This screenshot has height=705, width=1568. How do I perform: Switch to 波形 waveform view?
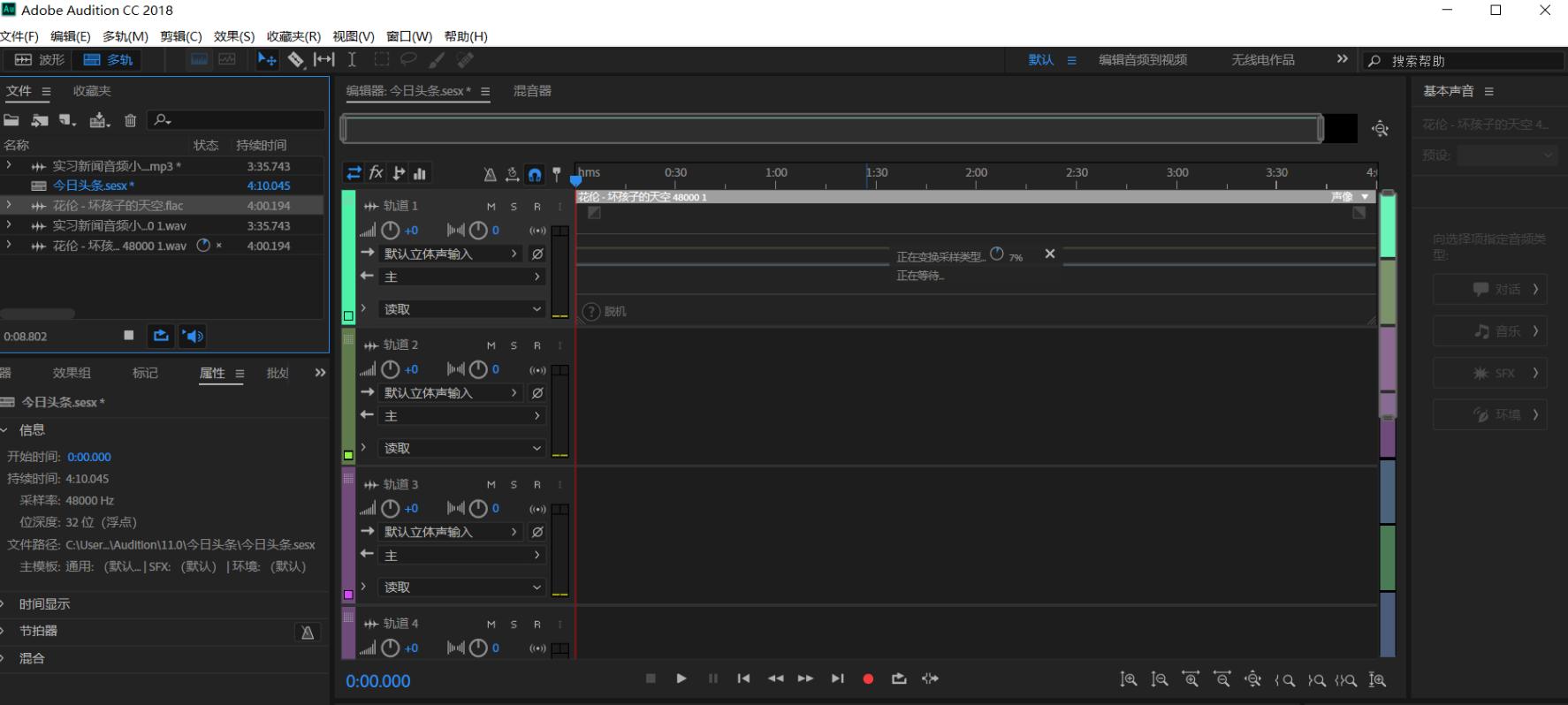pyautogui.click(x=40, y=59)
